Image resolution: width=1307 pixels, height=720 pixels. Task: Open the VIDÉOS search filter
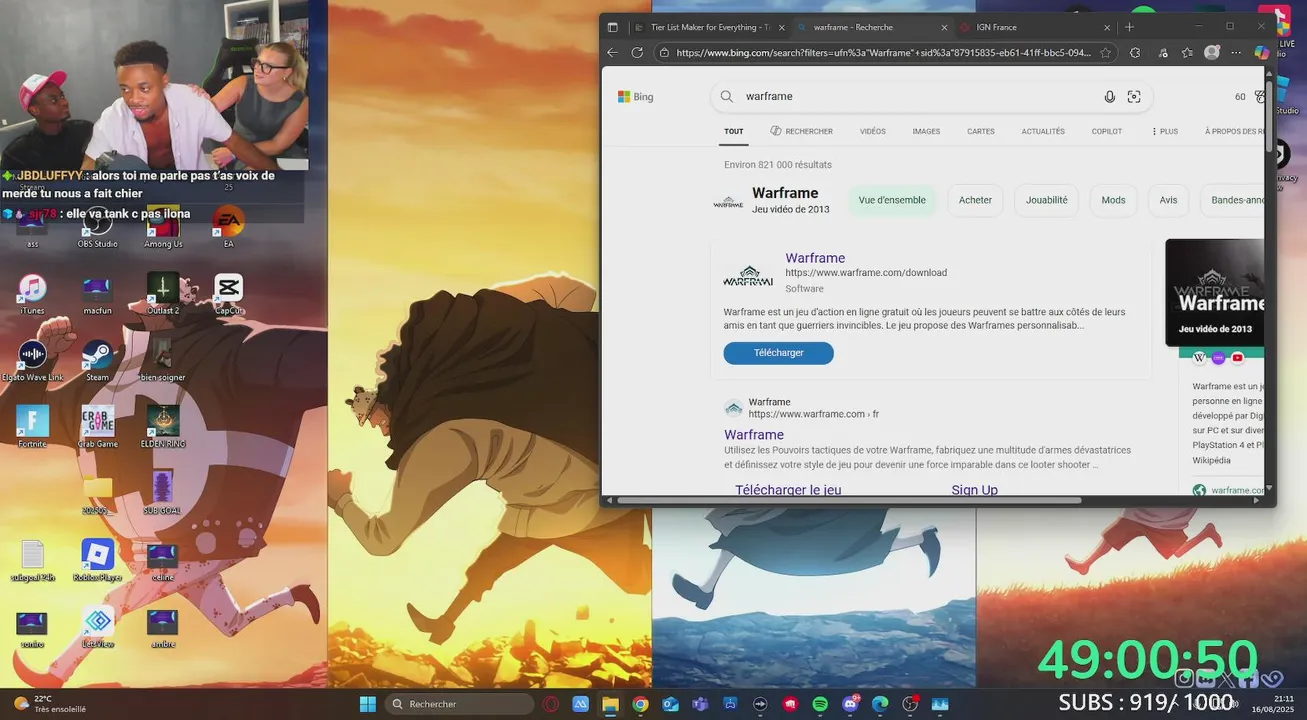pos(873,131)
